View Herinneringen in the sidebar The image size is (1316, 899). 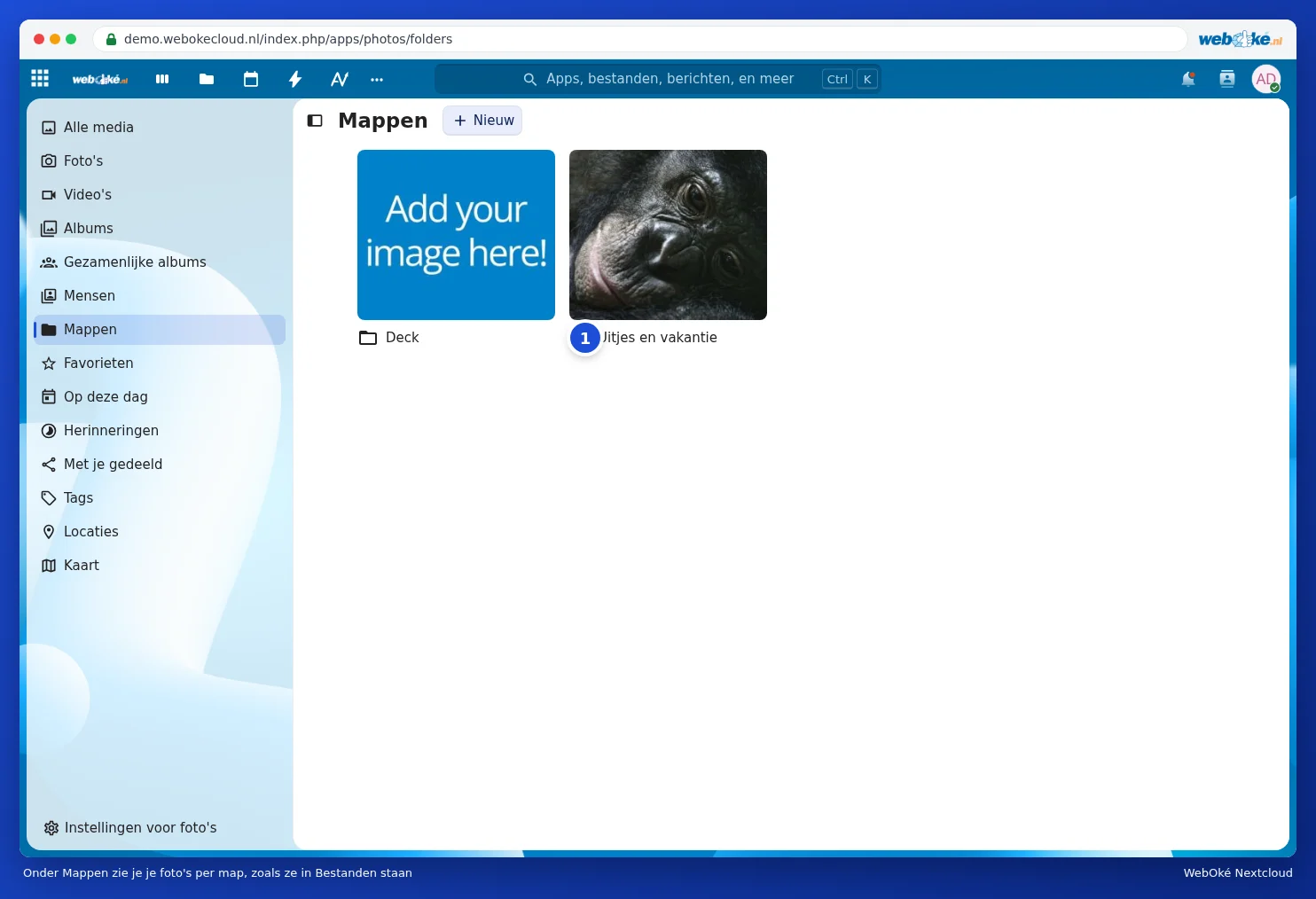click(x=160, y=431)
